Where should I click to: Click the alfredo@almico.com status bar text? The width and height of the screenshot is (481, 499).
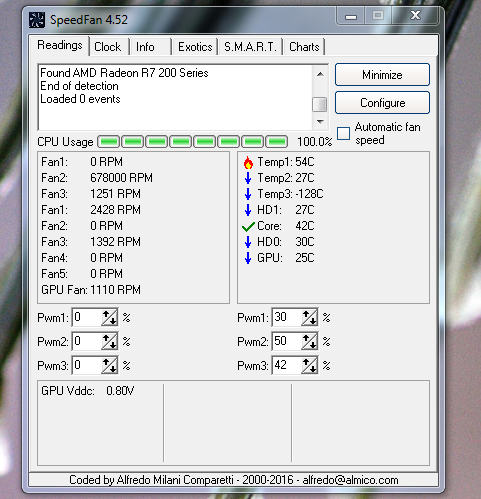[x=350, y=480]
